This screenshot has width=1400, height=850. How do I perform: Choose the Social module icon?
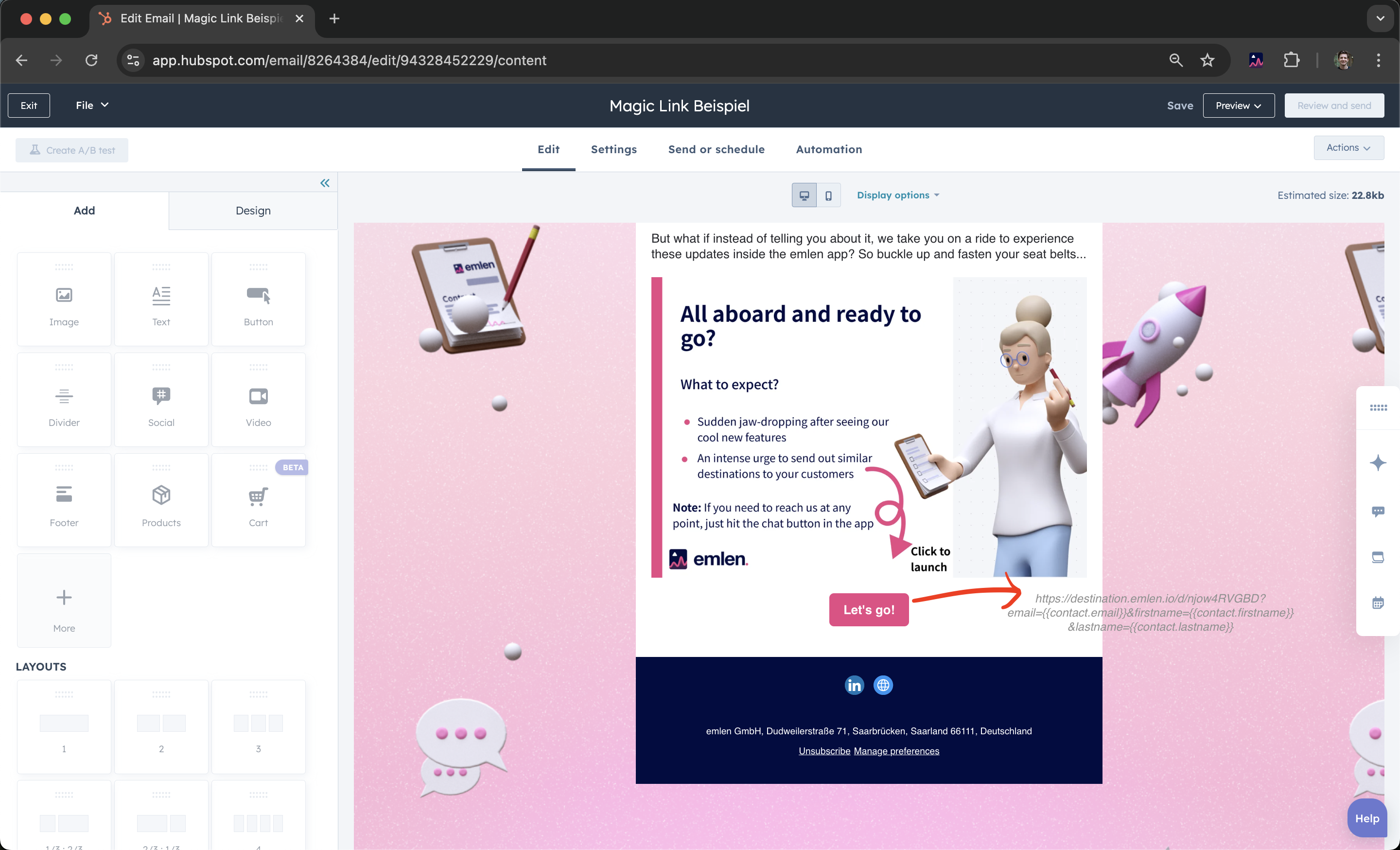coord(161,396)
